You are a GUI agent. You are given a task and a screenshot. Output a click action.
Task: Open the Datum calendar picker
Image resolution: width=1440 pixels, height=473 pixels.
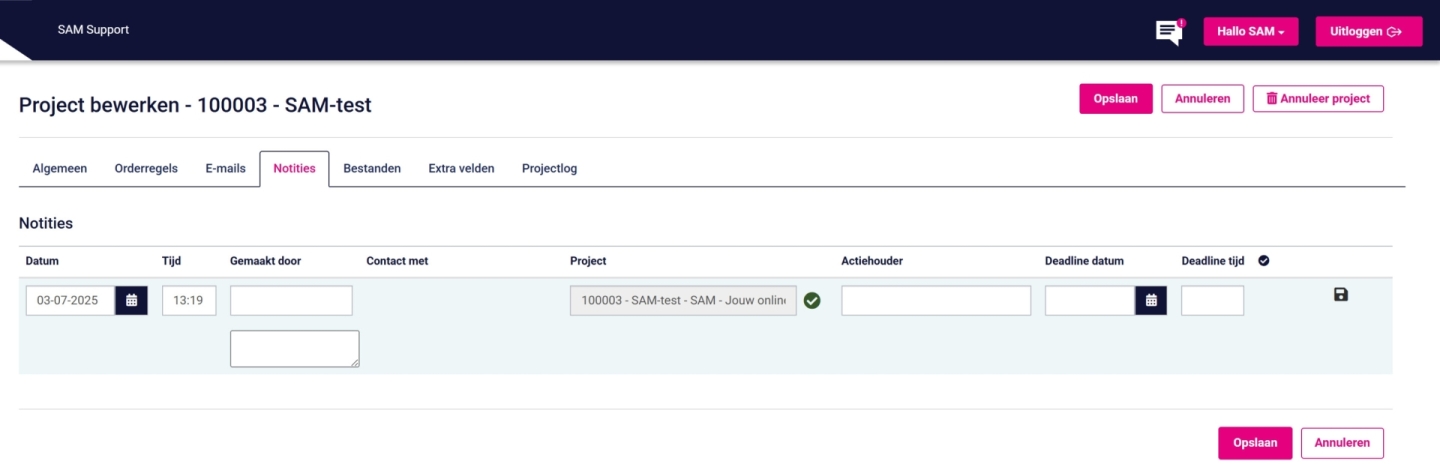coord(131,300)
